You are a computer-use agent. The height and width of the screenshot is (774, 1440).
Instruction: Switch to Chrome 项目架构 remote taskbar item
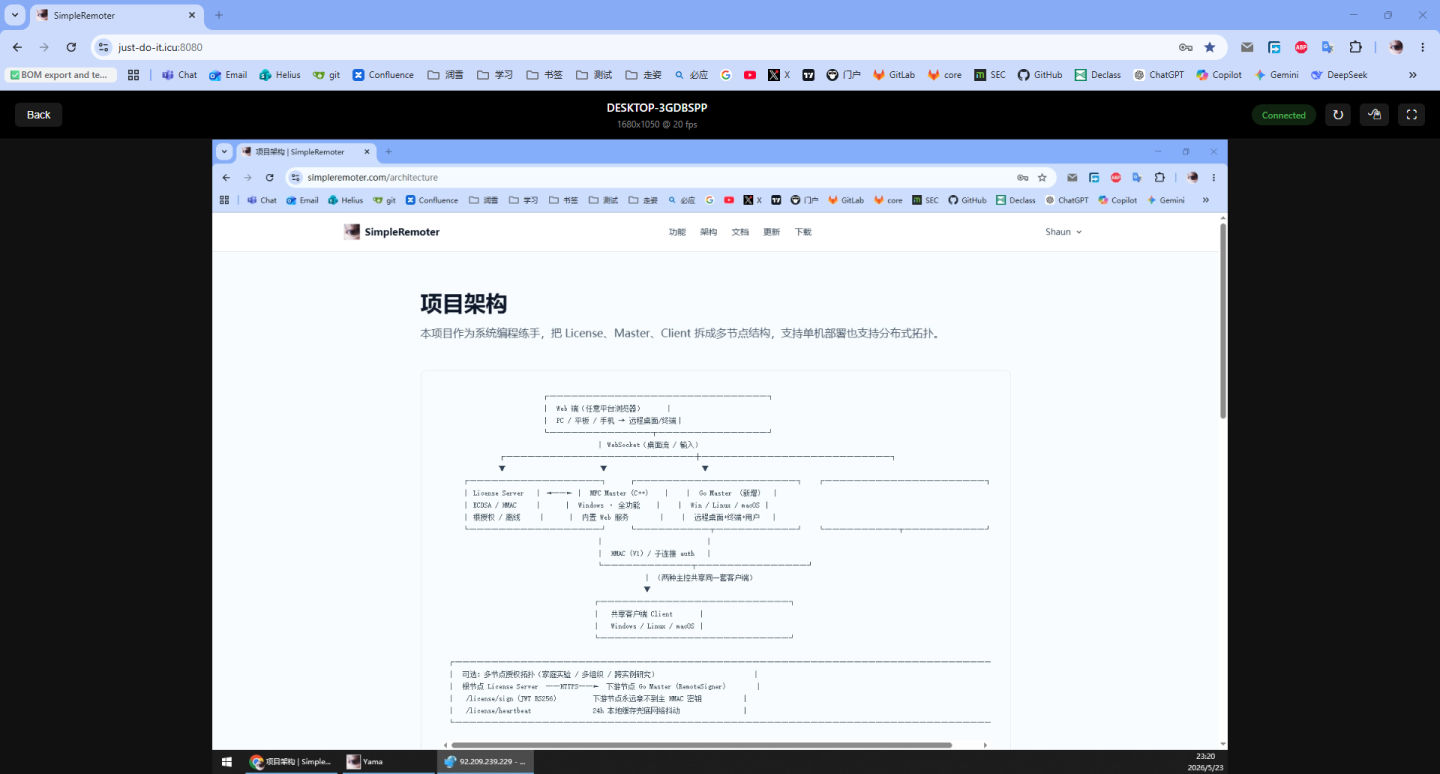290,762
